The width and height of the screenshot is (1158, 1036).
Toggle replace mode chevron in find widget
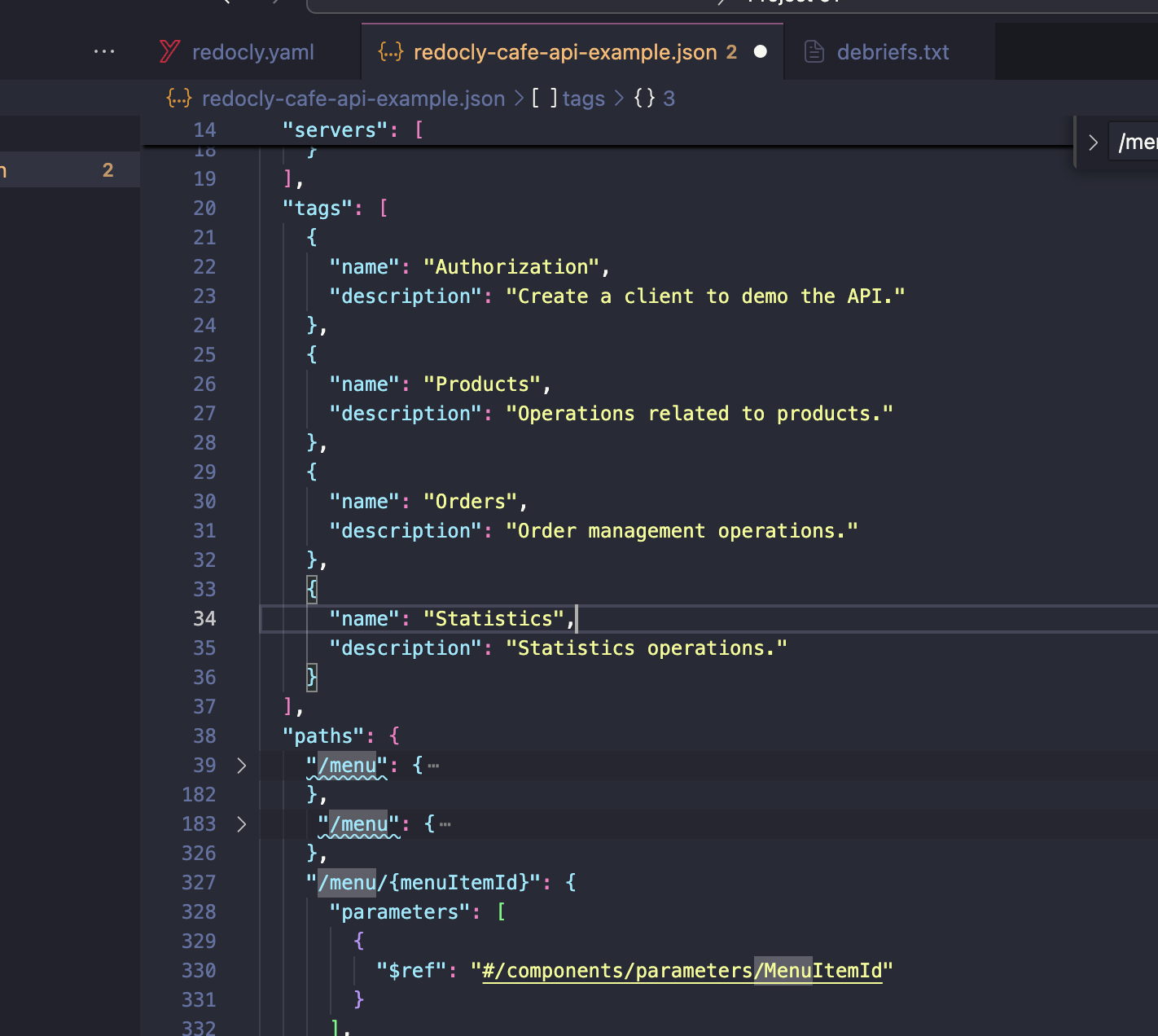click(1093, 143)
